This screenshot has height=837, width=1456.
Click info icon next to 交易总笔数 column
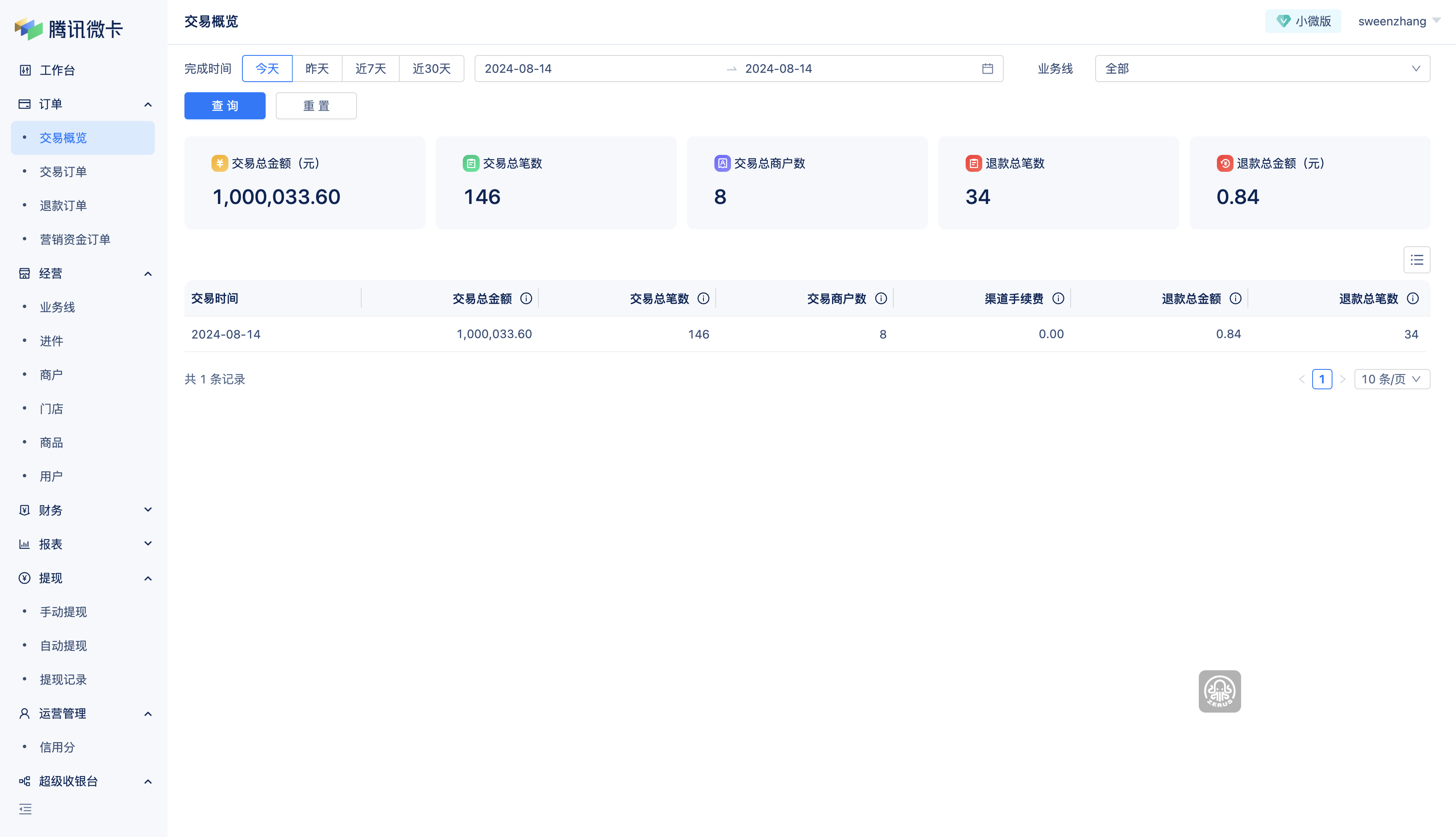(703, 298)
